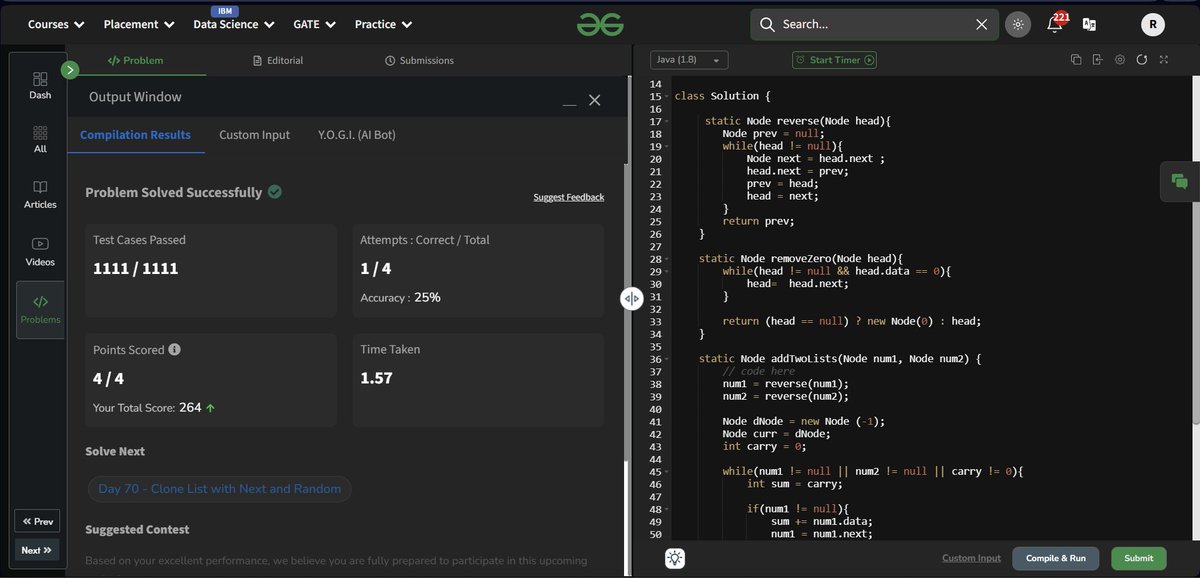The image size is (1200, 578).
Task: Open the Articles sidebar item
Action: pos(40,195)
